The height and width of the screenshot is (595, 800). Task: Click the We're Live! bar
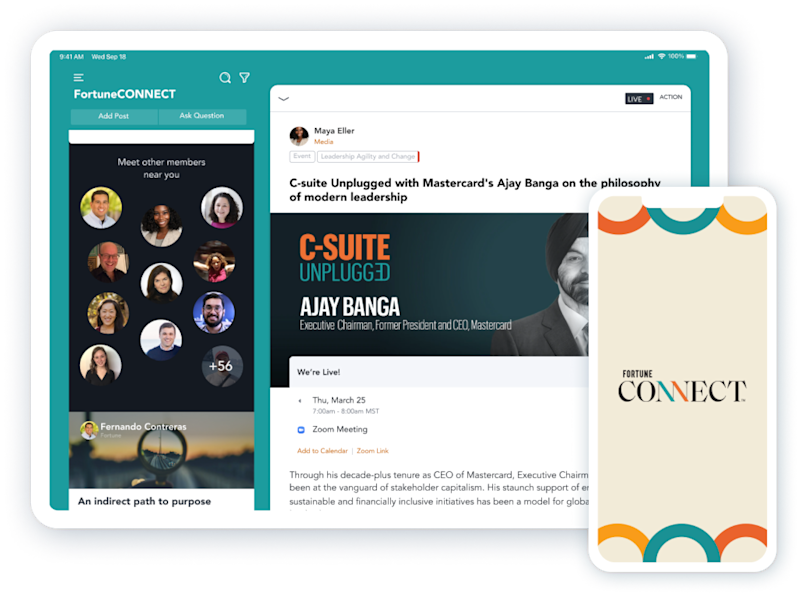[x=439, y=372]
